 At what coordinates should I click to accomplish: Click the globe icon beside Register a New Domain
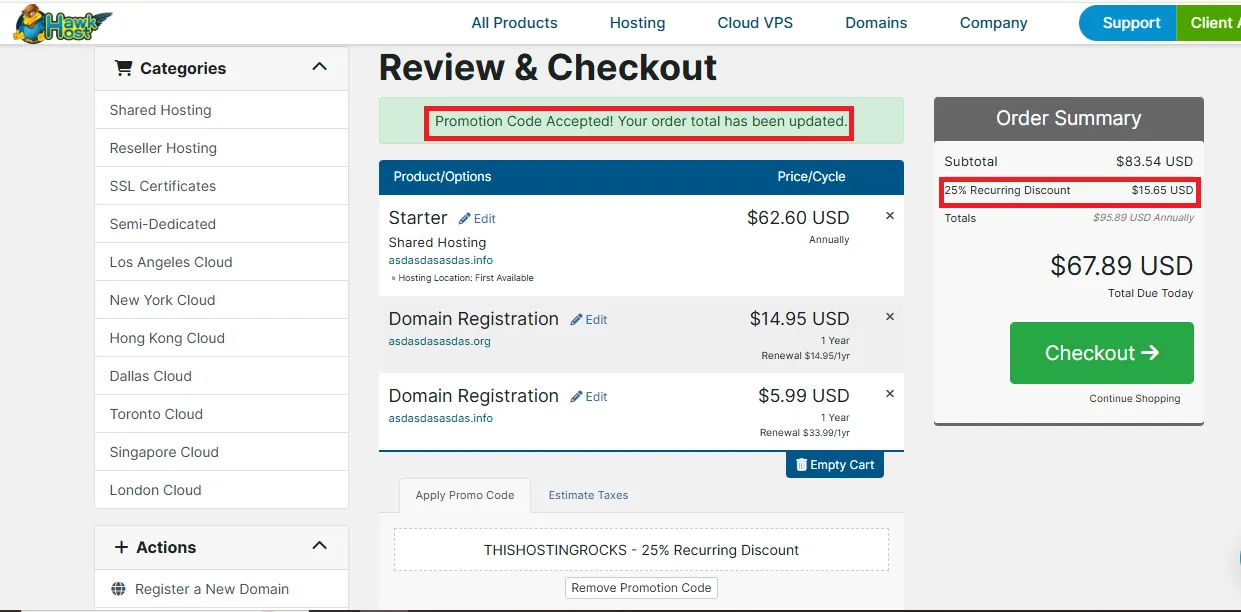[119, 589]
